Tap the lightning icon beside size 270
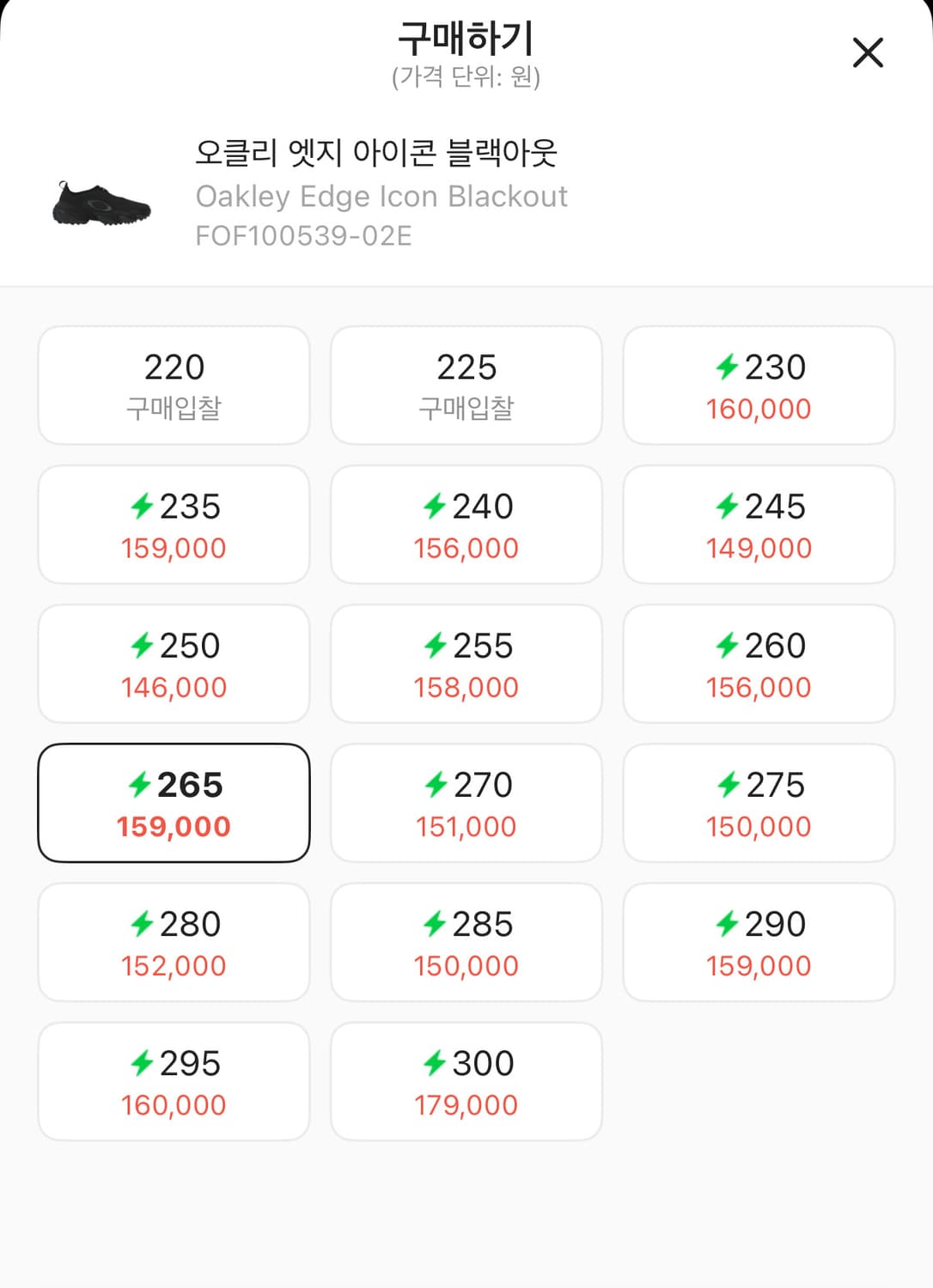 (436, 785)
